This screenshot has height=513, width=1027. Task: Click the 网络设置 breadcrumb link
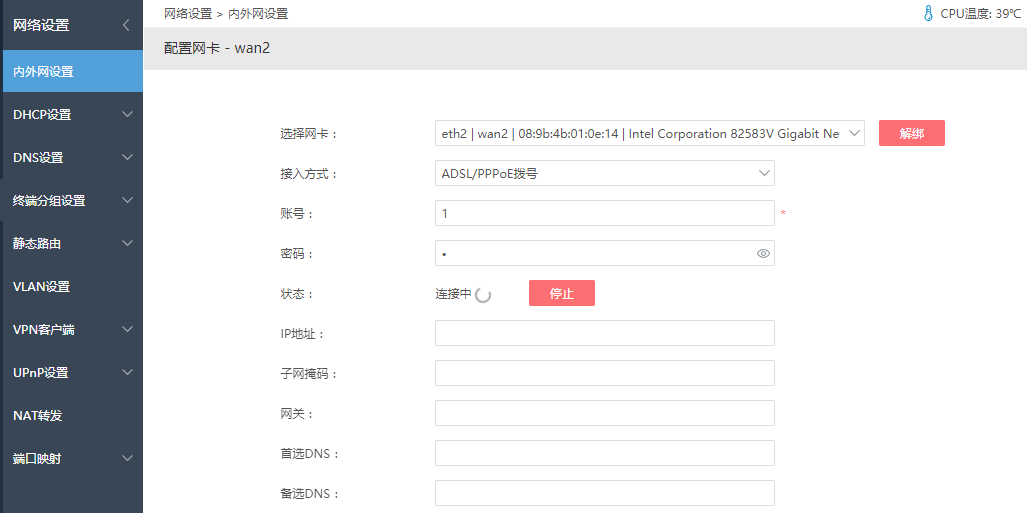point(188,14)
